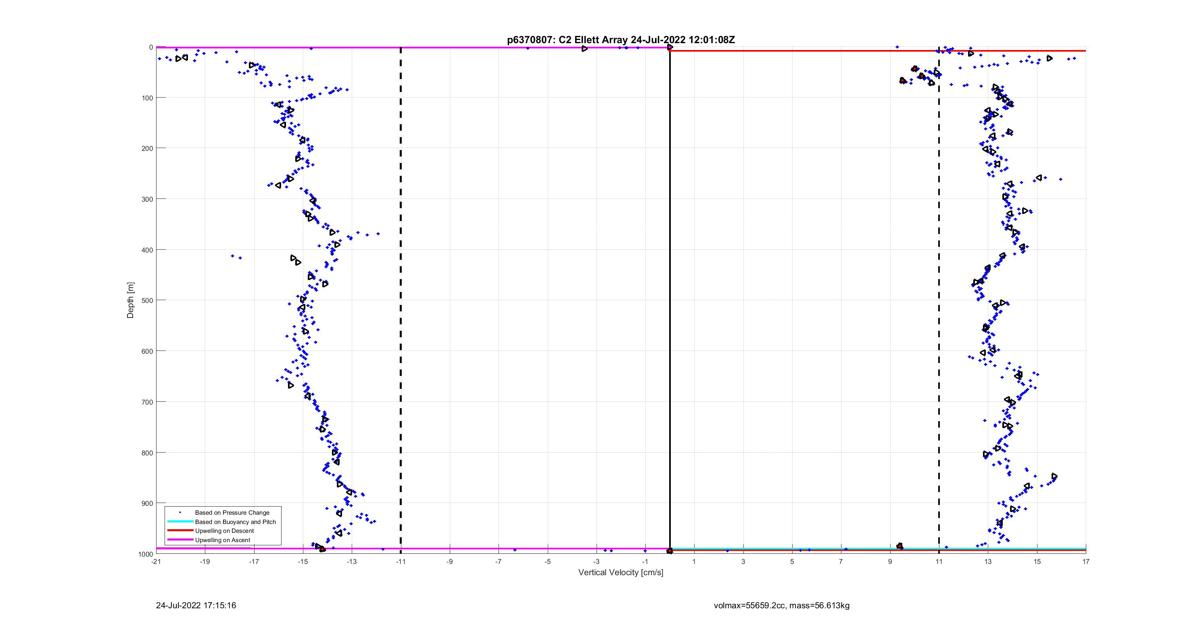Viewport: 1200px width, 622px height.
Task: Click the timestamp 24-Jul-2022 17:15:16
Action: pos(196,605)
